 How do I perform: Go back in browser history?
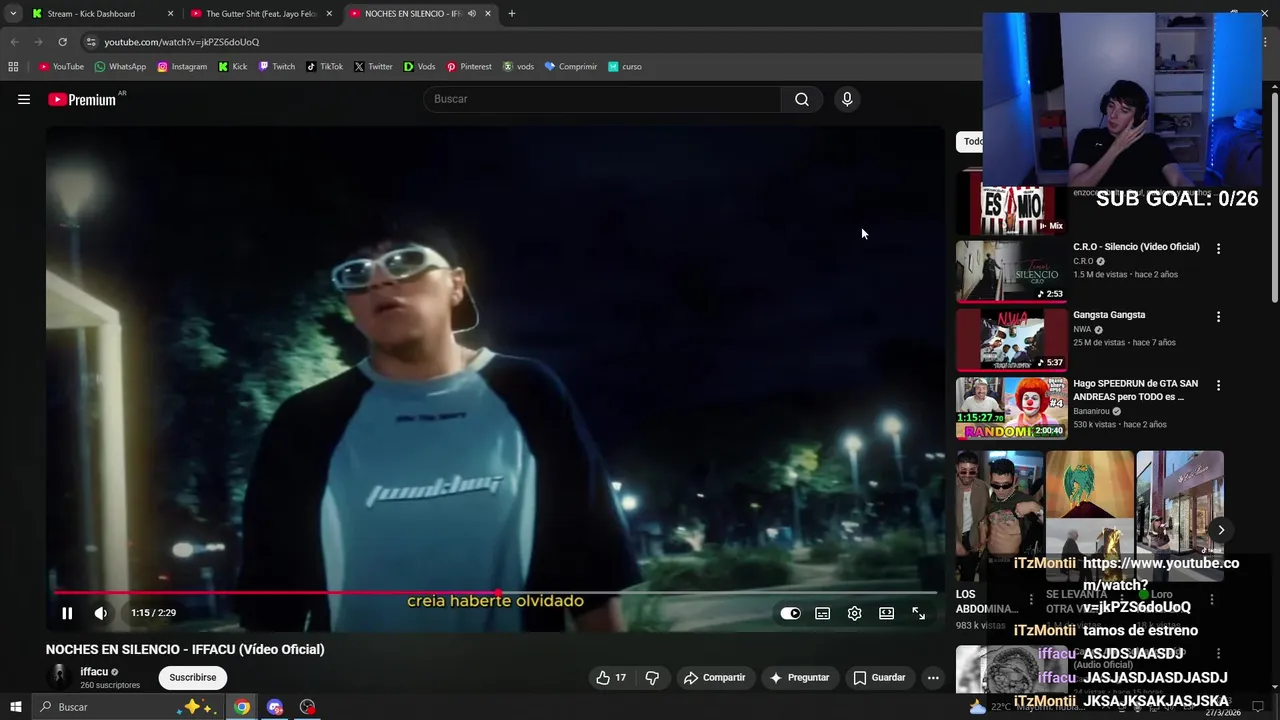[x=14, y=42]
